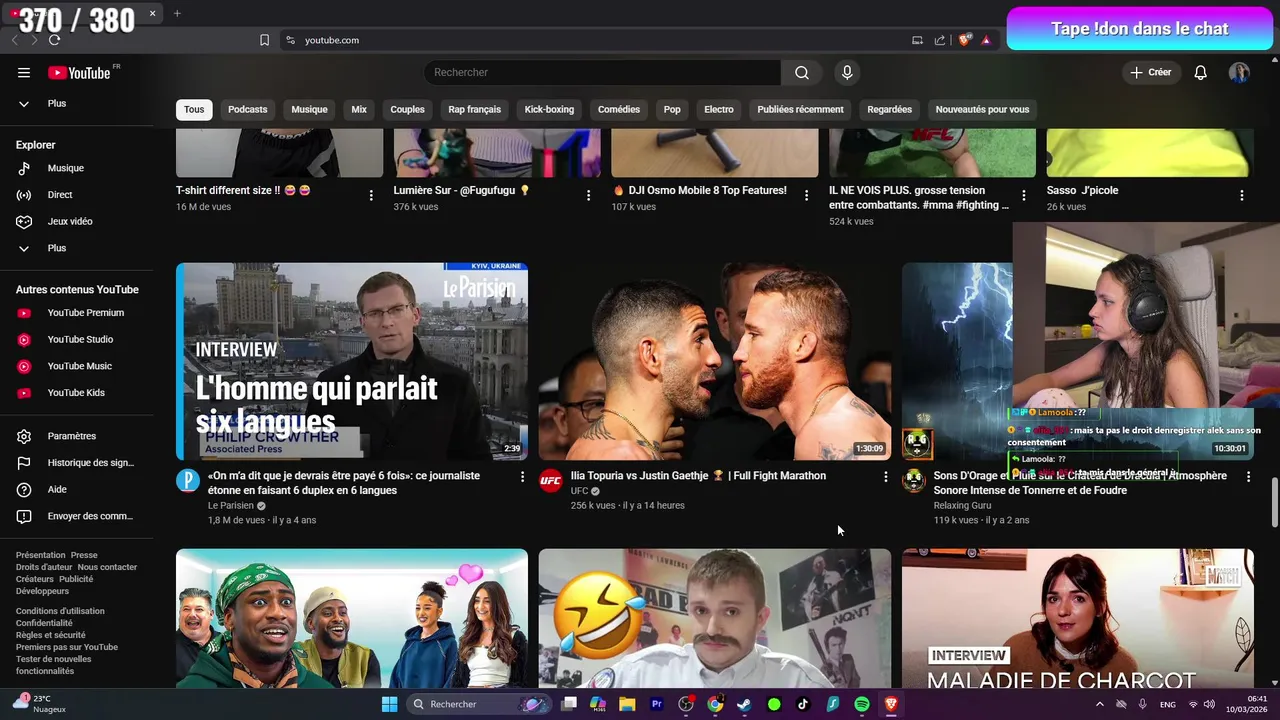Open more options for IL NE VOIS PLUS video
Viewport: 1280px width, 720px height.
click(x=1023, y=195)
